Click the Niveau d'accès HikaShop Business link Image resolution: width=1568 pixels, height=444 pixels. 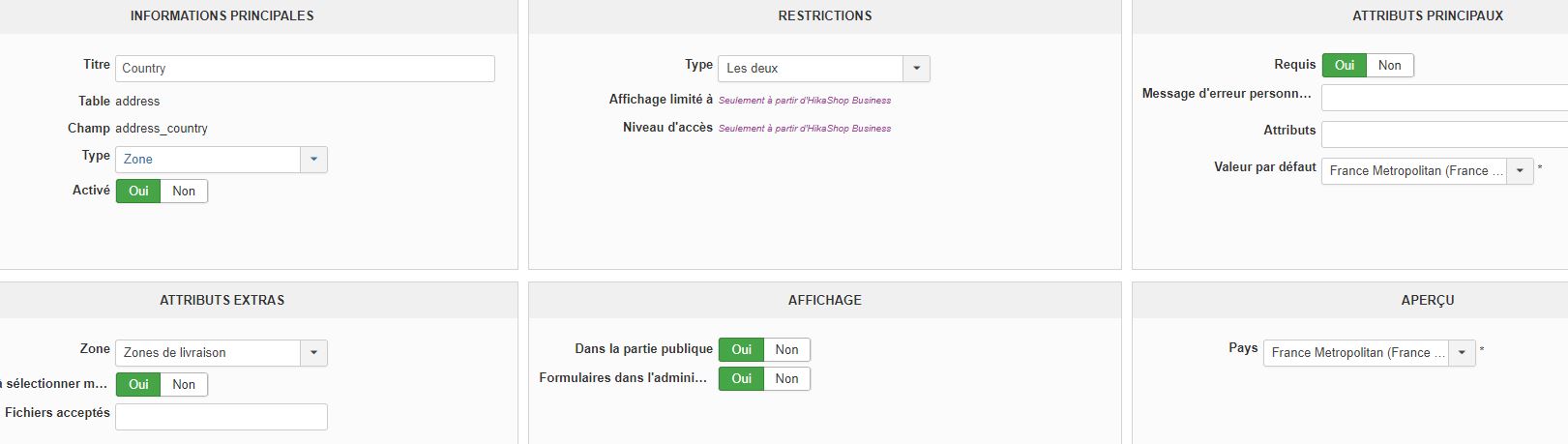pyautogui.click(x=804, y=129)
